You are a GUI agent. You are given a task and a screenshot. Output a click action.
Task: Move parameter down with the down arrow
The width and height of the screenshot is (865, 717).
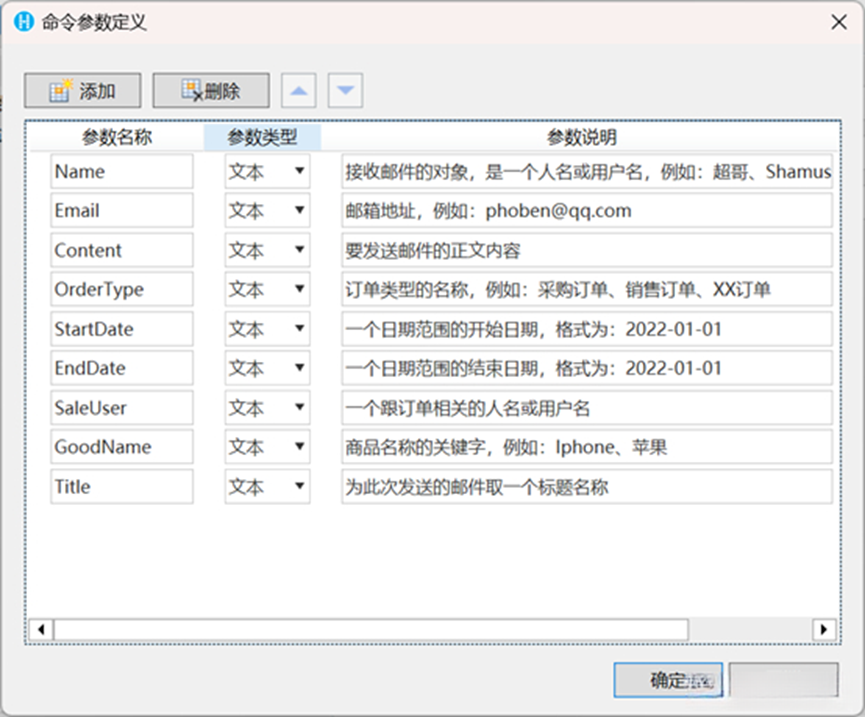pos(345,90)
